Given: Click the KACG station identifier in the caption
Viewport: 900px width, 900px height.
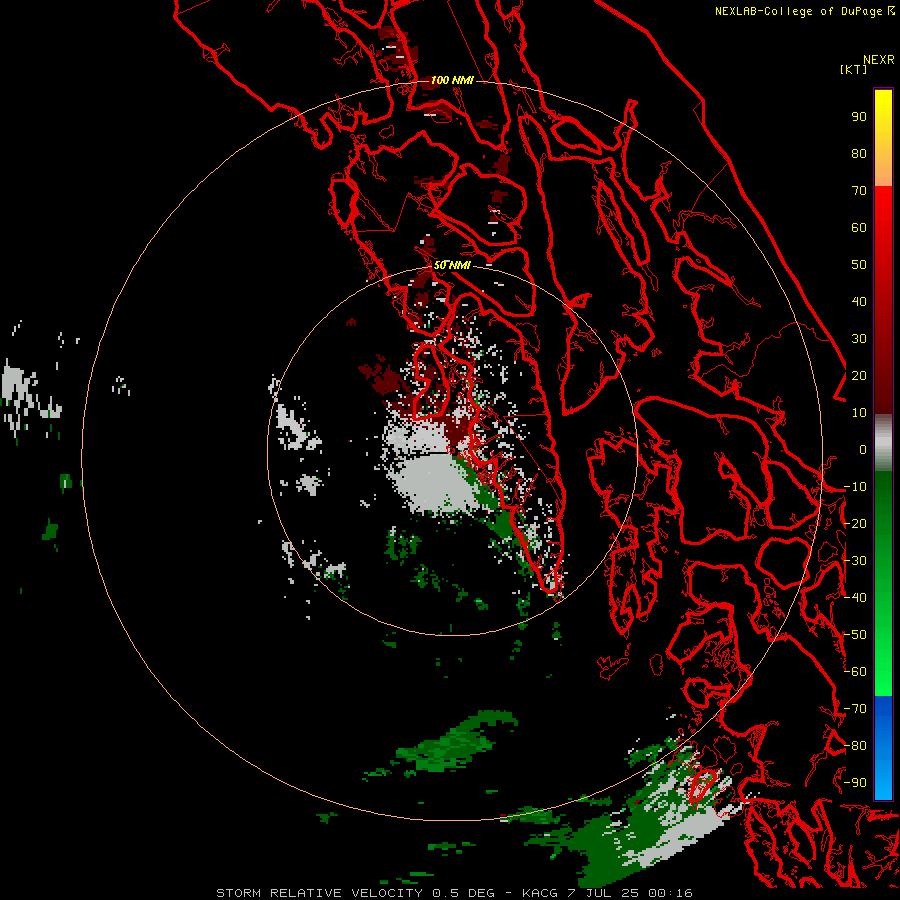Looking at the screenshot, I should [540, 893].
